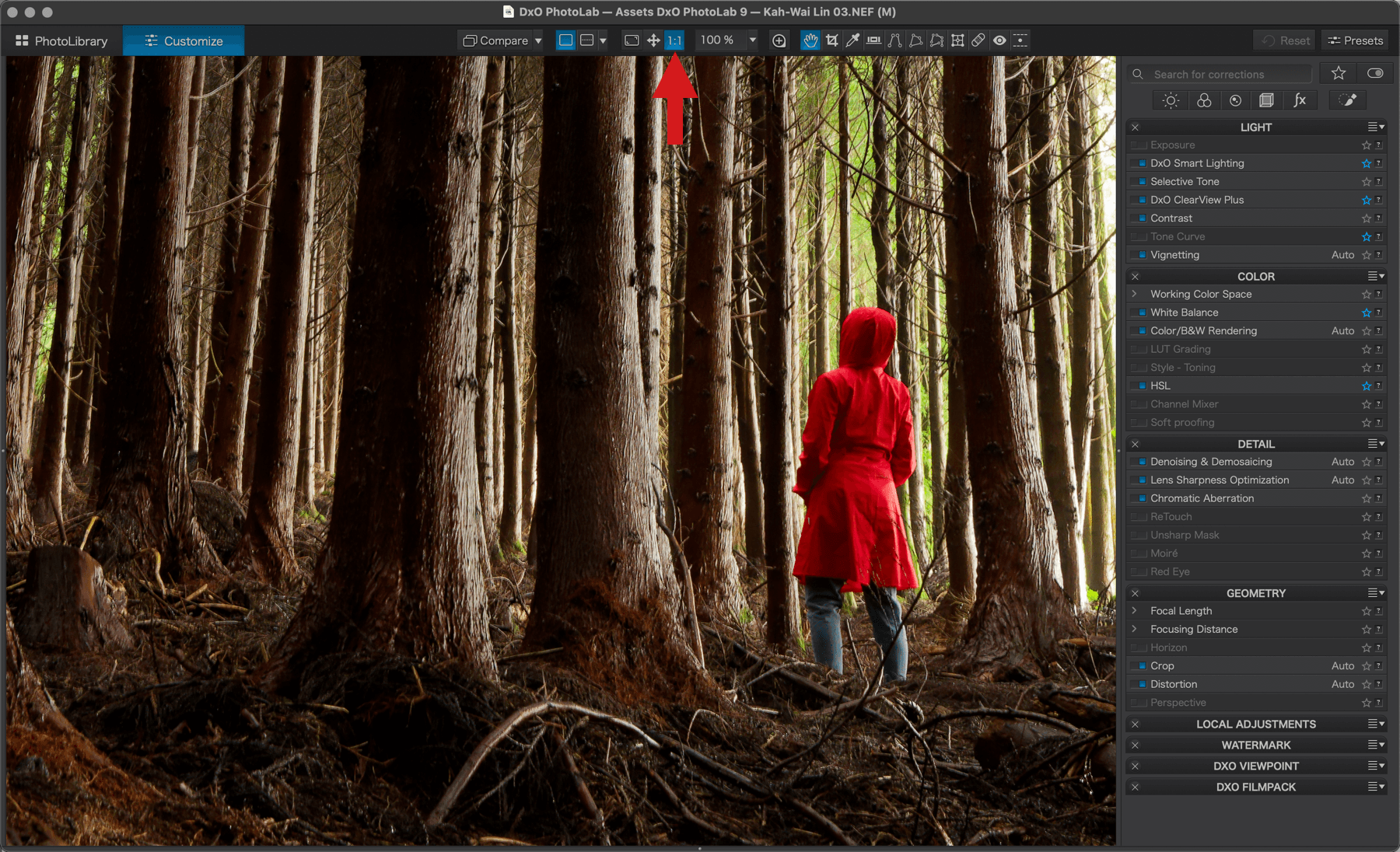Screen dimensions: 1400x852
Task: Open the ReShape grid tool
Action: point(958,40)
